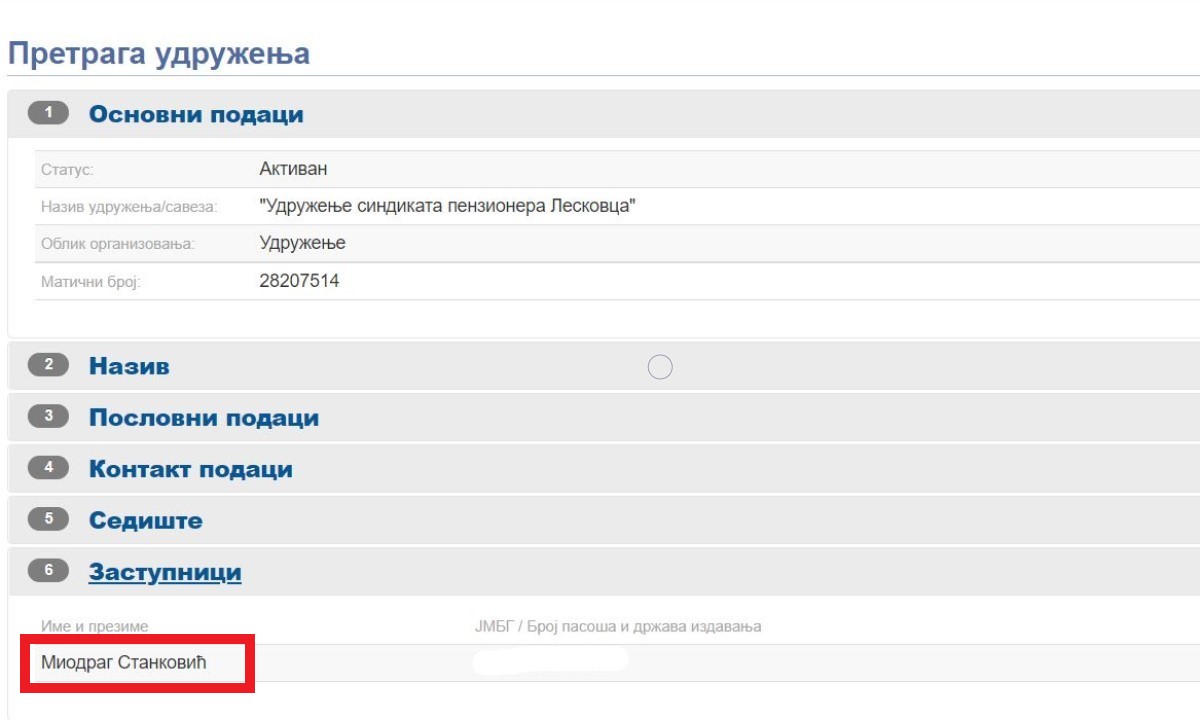Image resolution: width=1200 pixels, height=720 pixels.
Task: Click the status value Активан
Action: point(293,169)
